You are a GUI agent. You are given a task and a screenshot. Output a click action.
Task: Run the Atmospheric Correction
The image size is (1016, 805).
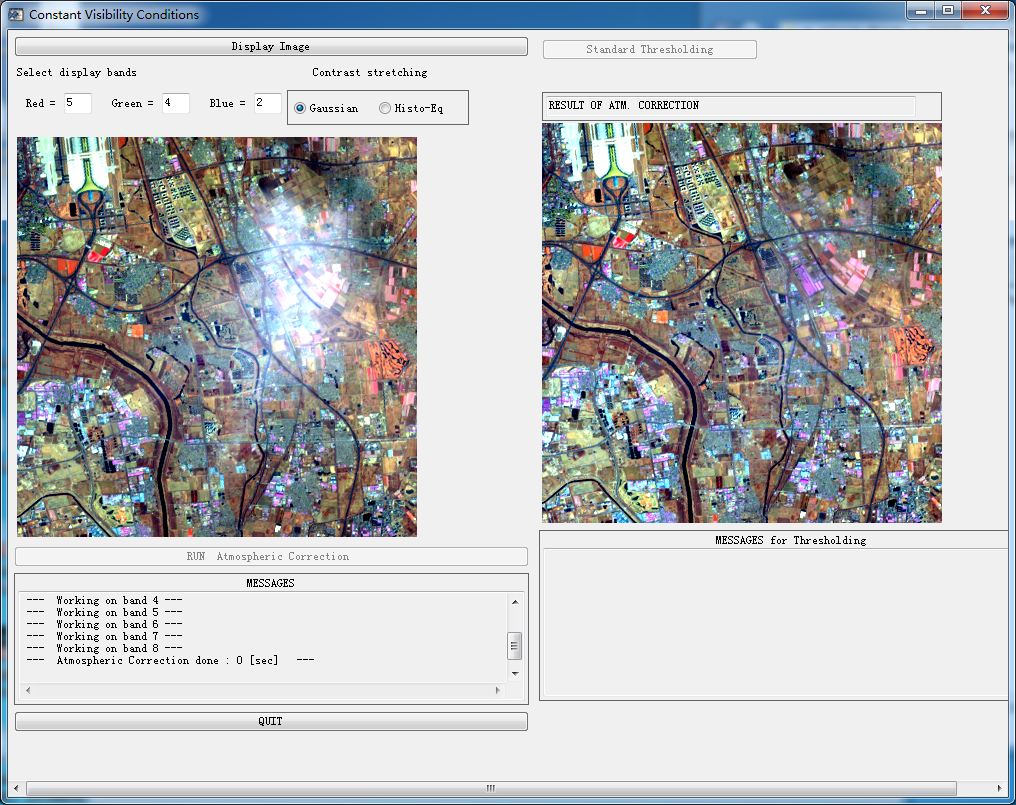[x=271, y=556]
